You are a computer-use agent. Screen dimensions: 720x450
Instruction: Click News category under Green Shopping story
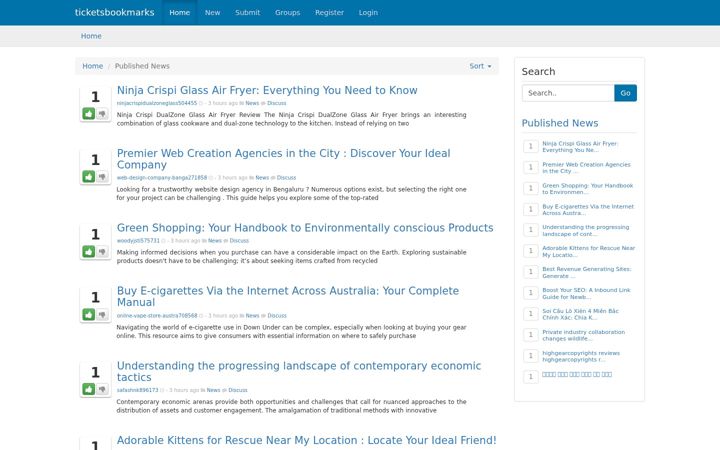(215, 241)
